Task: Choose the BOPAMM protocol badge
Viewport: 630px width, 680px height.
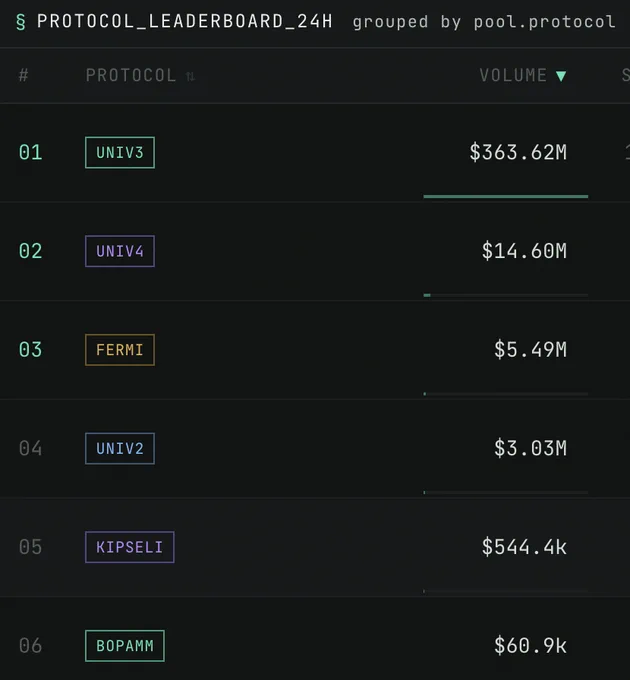Action: [125, 646]
